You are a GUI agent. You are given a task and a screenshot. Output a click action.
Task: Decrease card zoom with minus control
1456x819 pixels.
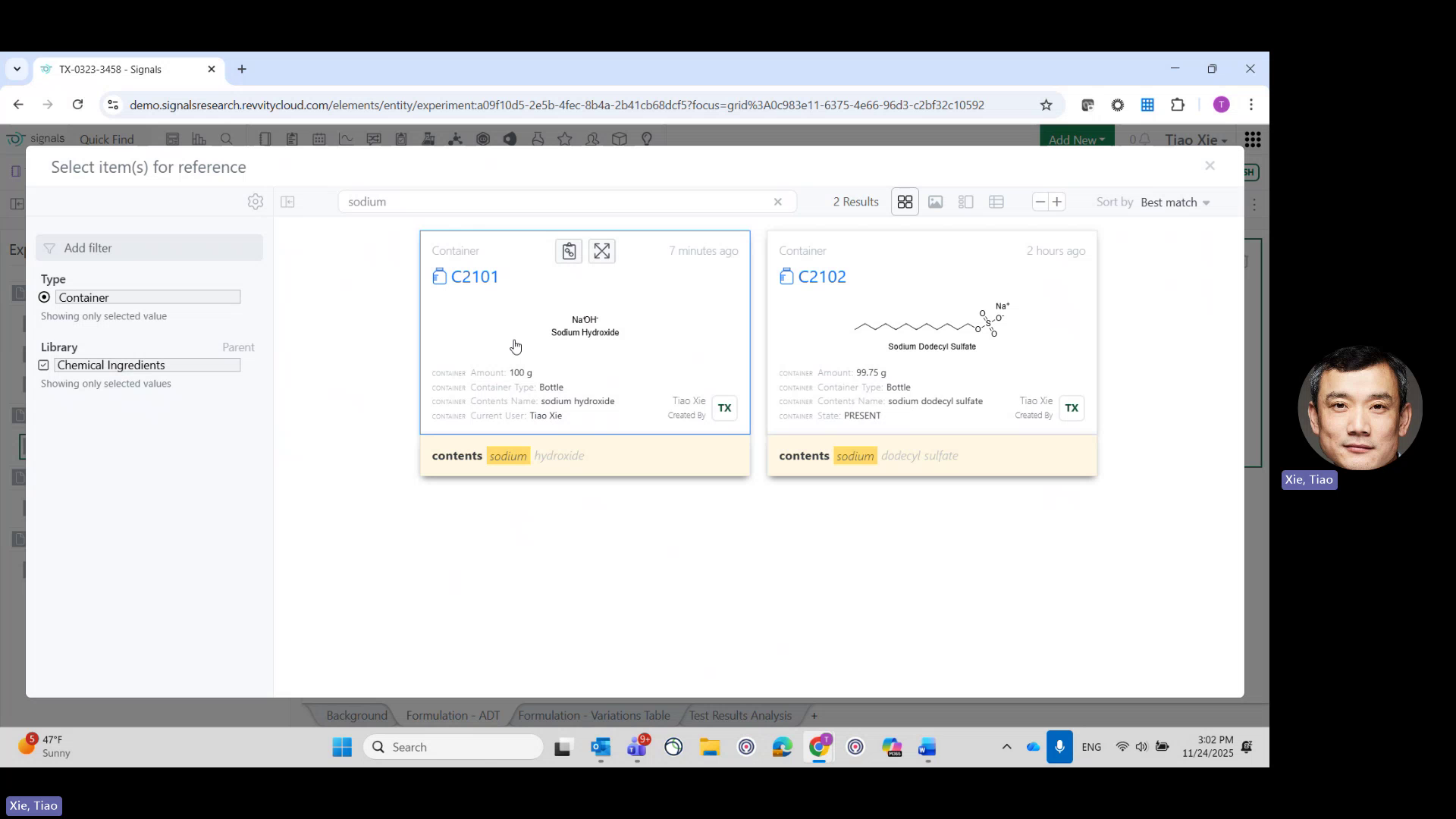pyautogui.click(x=1040, y=202)
